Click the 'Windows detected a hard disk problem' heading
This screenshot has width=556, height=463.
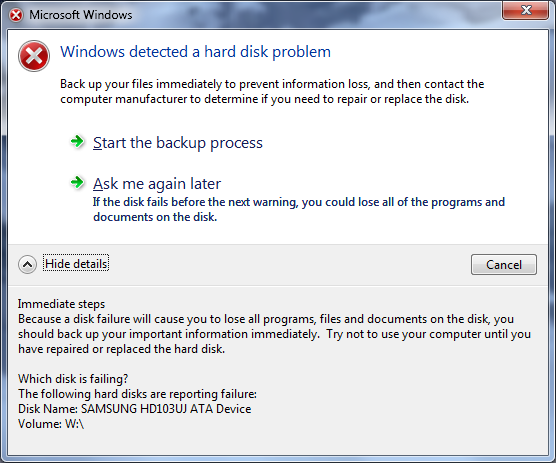tap(195, 52)
